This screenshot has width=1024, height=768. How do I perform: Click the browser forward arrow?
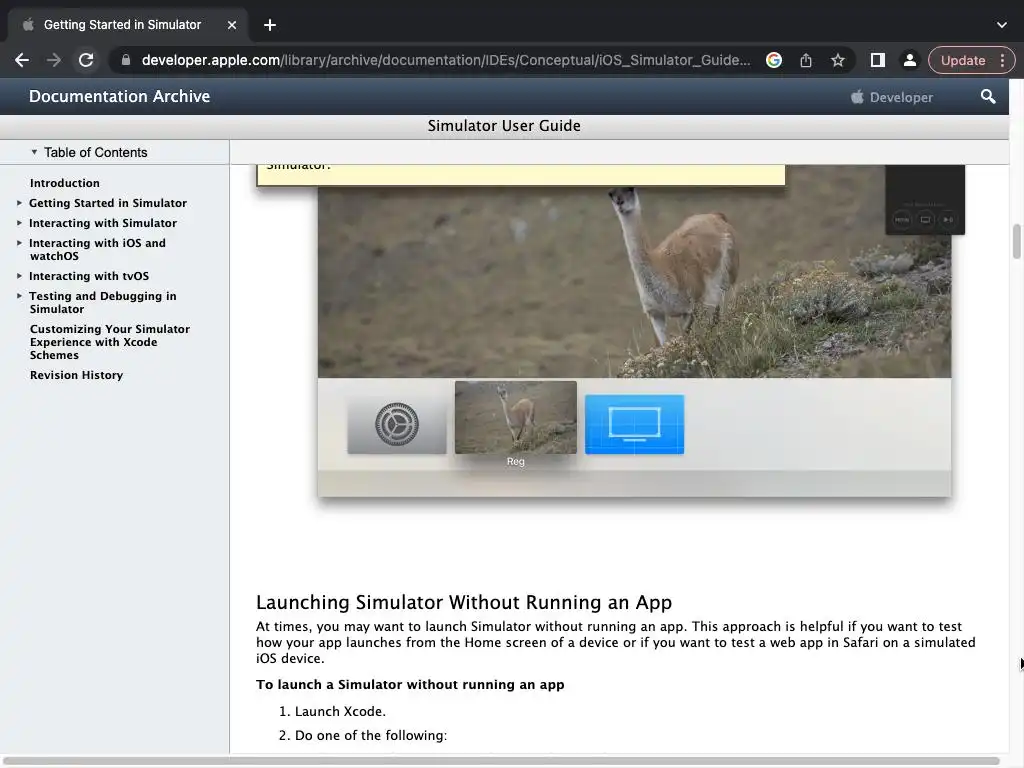(x=54, y=60)
